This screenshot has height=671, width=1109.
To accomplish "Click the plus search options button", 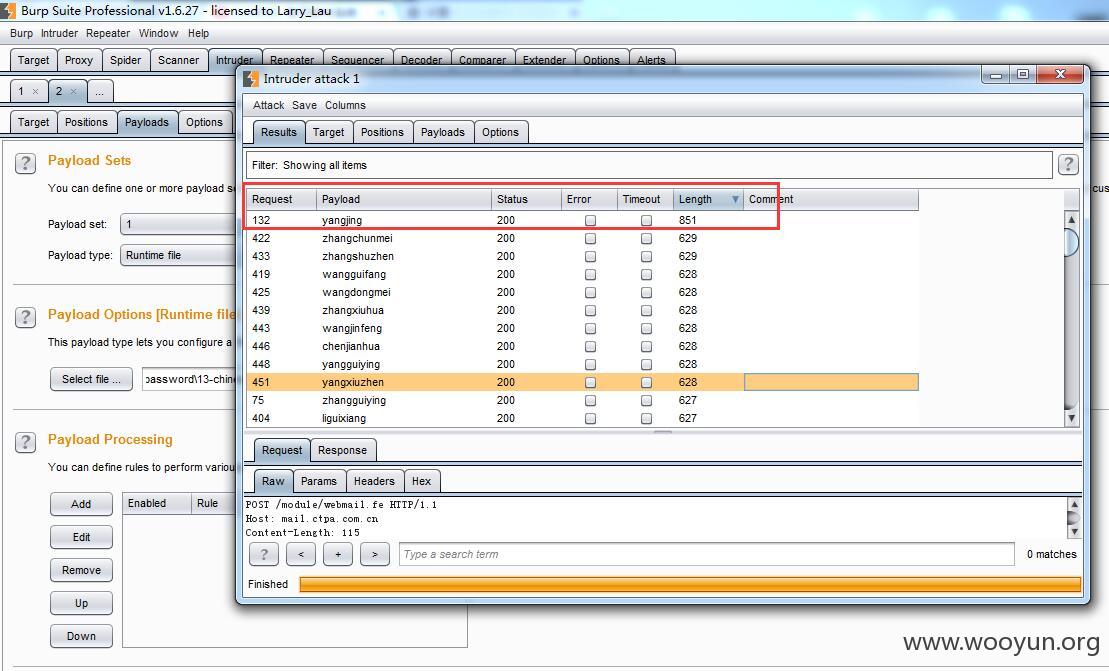I will coord(338,554).
